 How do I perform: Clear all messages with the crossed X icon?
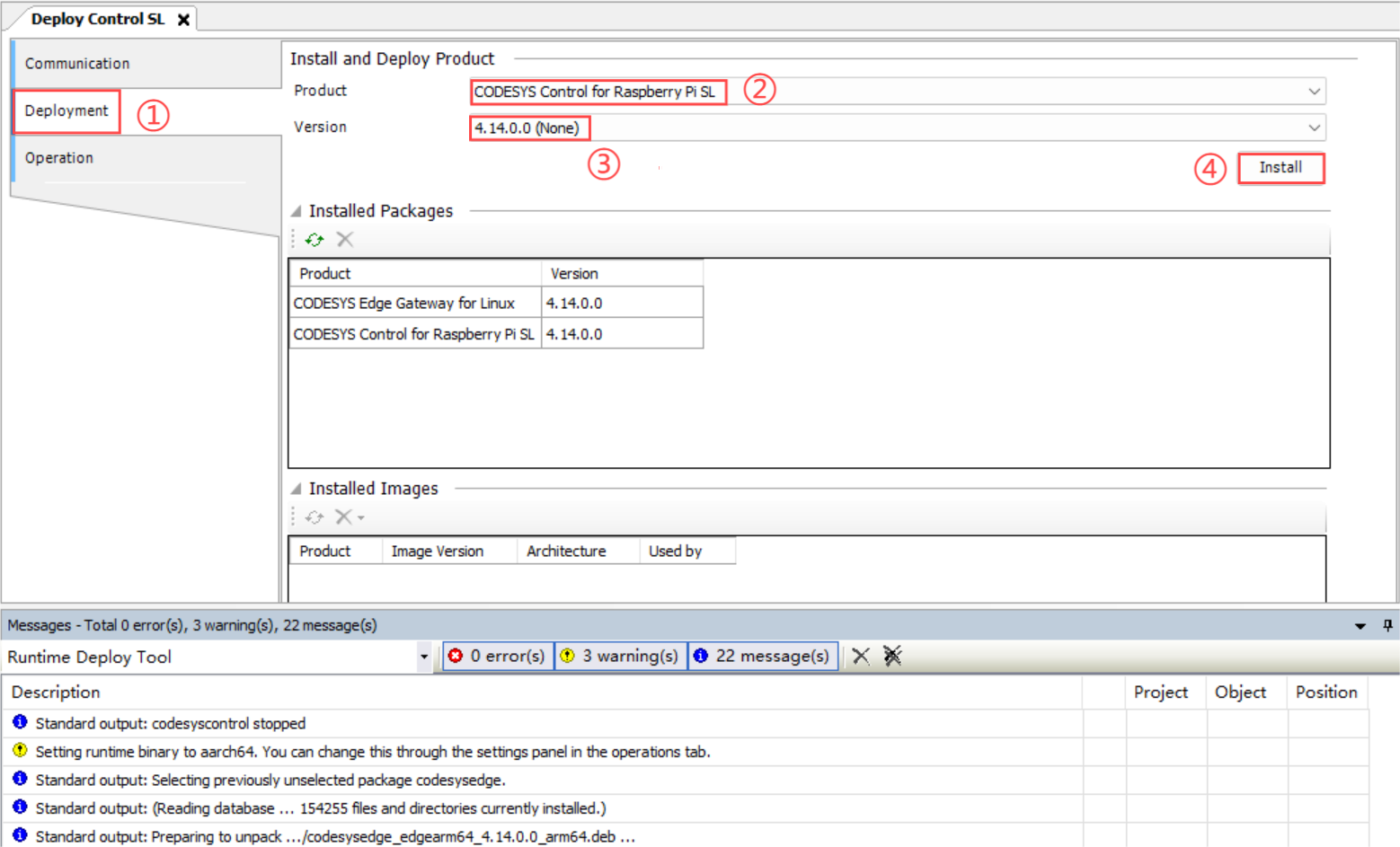coord(892,657)
